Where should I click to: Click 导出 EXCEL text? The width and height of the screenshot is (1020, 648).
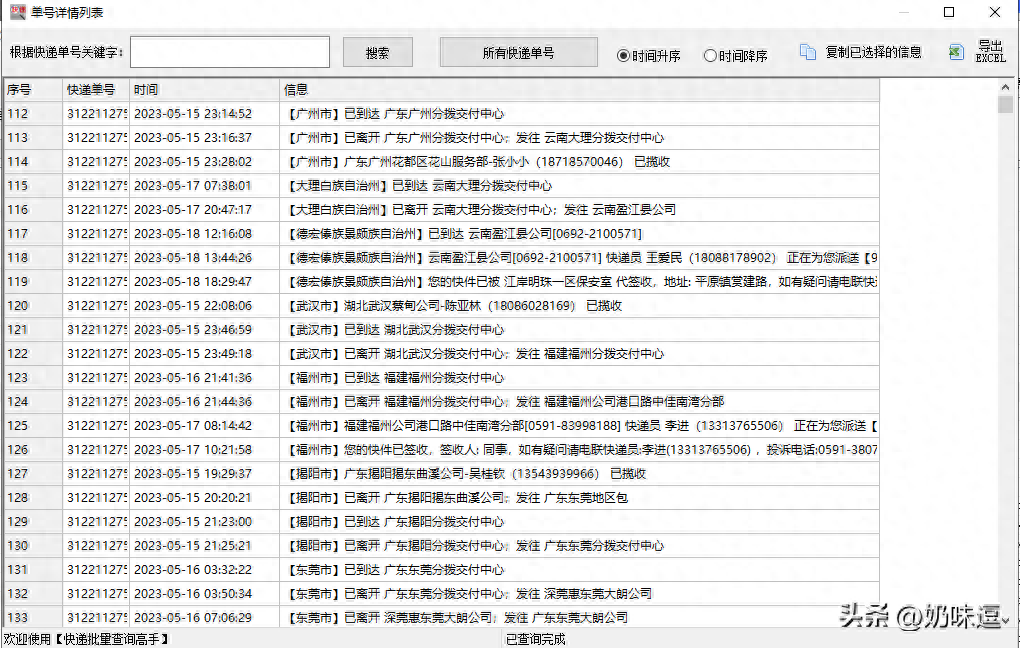pyautogui.click(x=990, y=52)
